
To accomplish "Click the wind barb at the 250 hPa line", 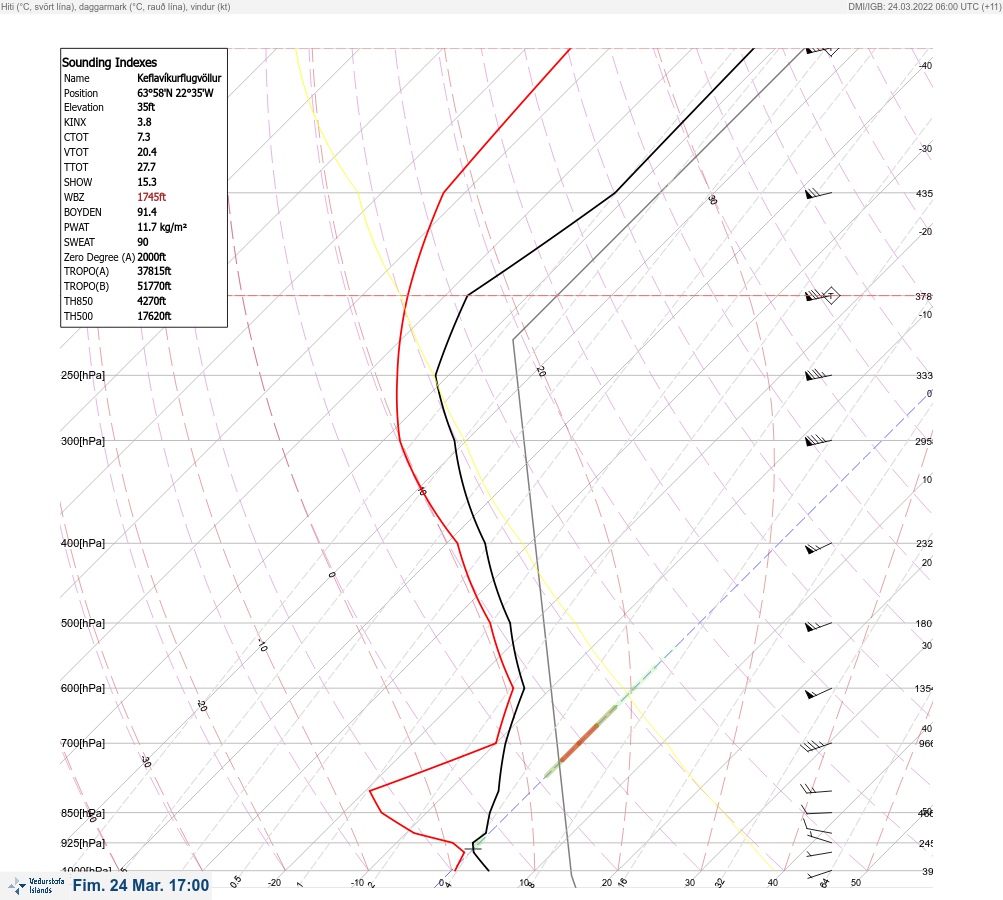I will pos(818,375).
